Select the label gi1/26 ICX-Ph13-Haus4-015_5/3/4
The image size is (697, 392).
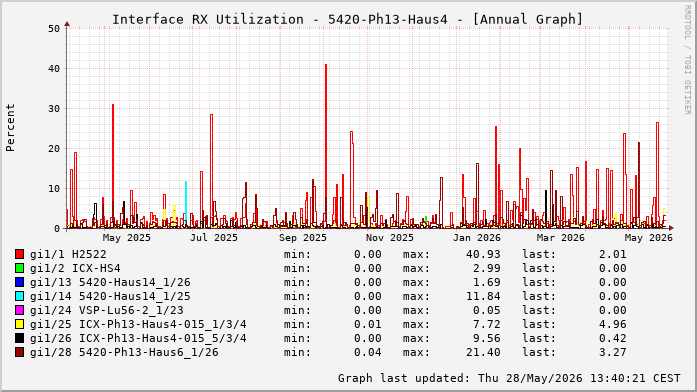pyautogui.click(x=138, y=338)
